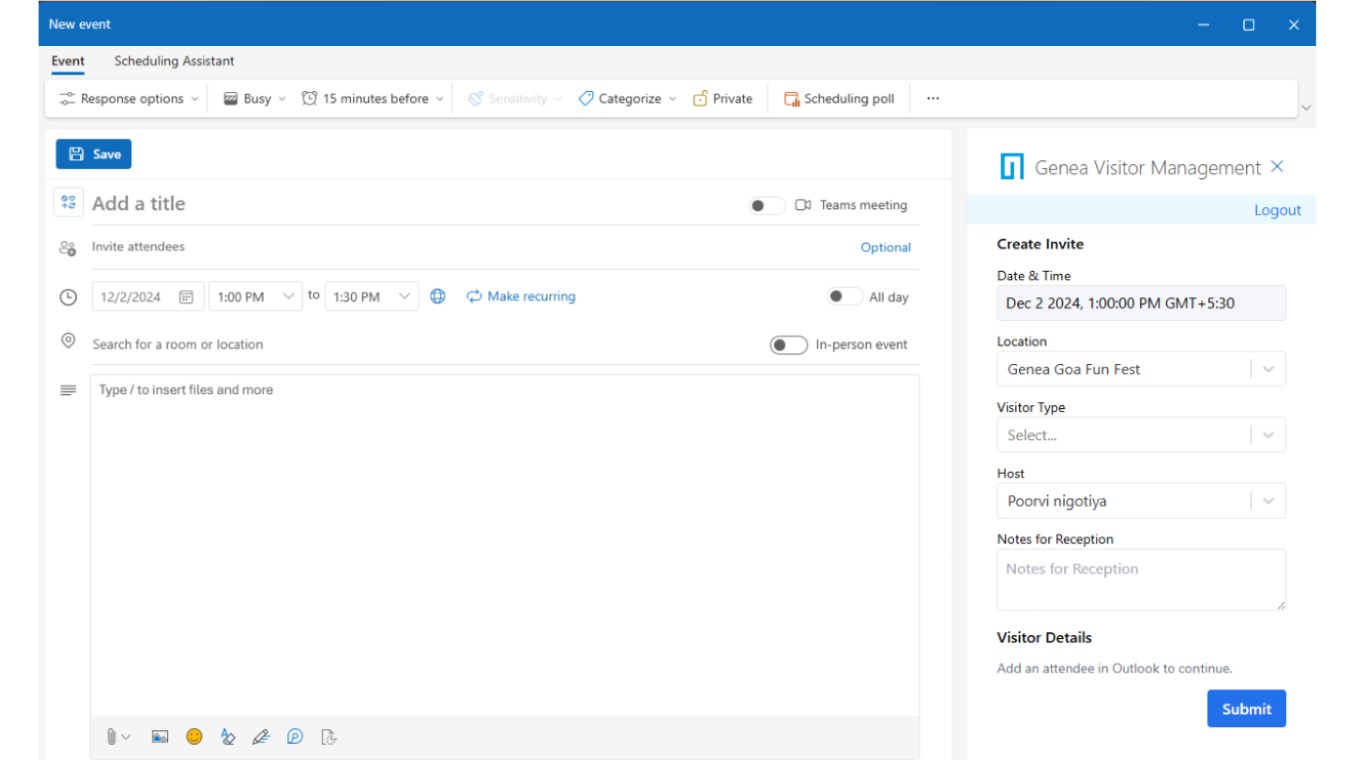
Task: Open the calendar date picker icon
Action: click(x=186, y=297)
